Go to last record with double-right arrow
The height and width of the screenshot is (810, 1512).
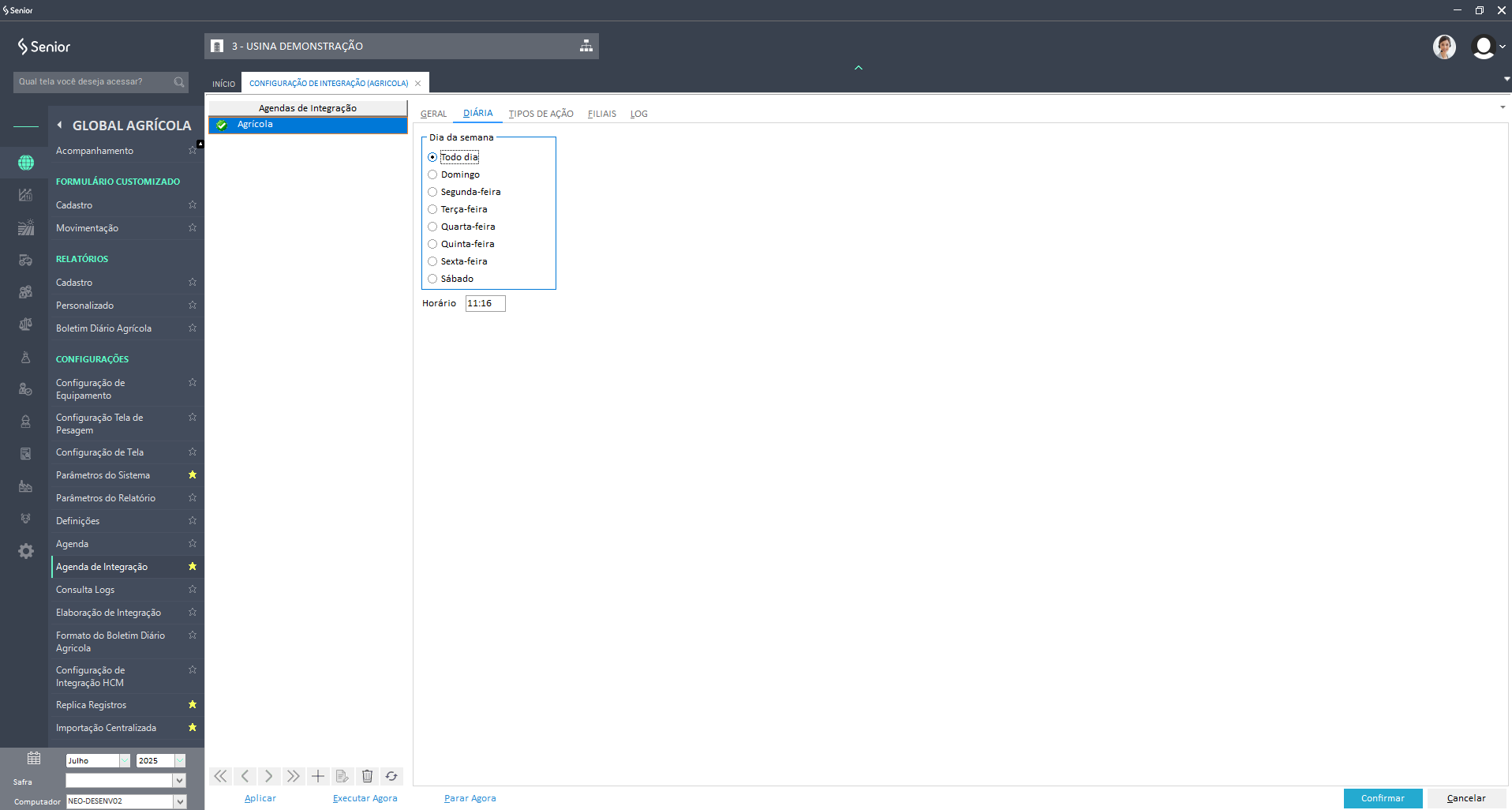(x=294, y=776)
